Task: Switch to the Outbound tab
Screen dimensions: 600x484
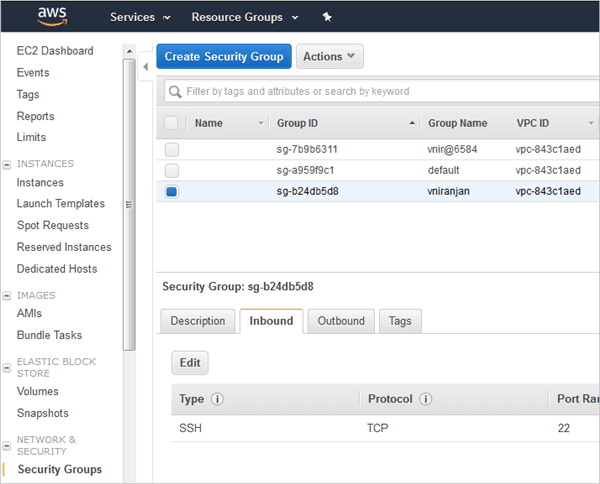Action: click(341, 321)
